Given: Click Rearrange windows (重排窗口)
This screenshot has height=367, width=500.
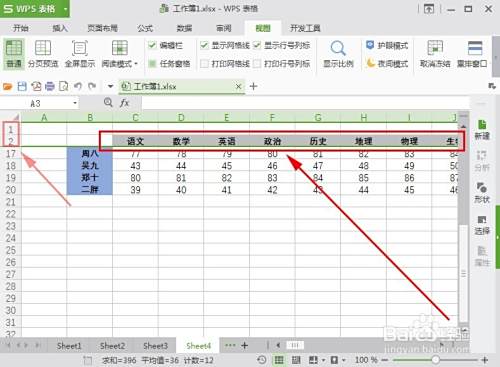Looking at the screenshot, I should pyautogui.click(x=472, y=54).
